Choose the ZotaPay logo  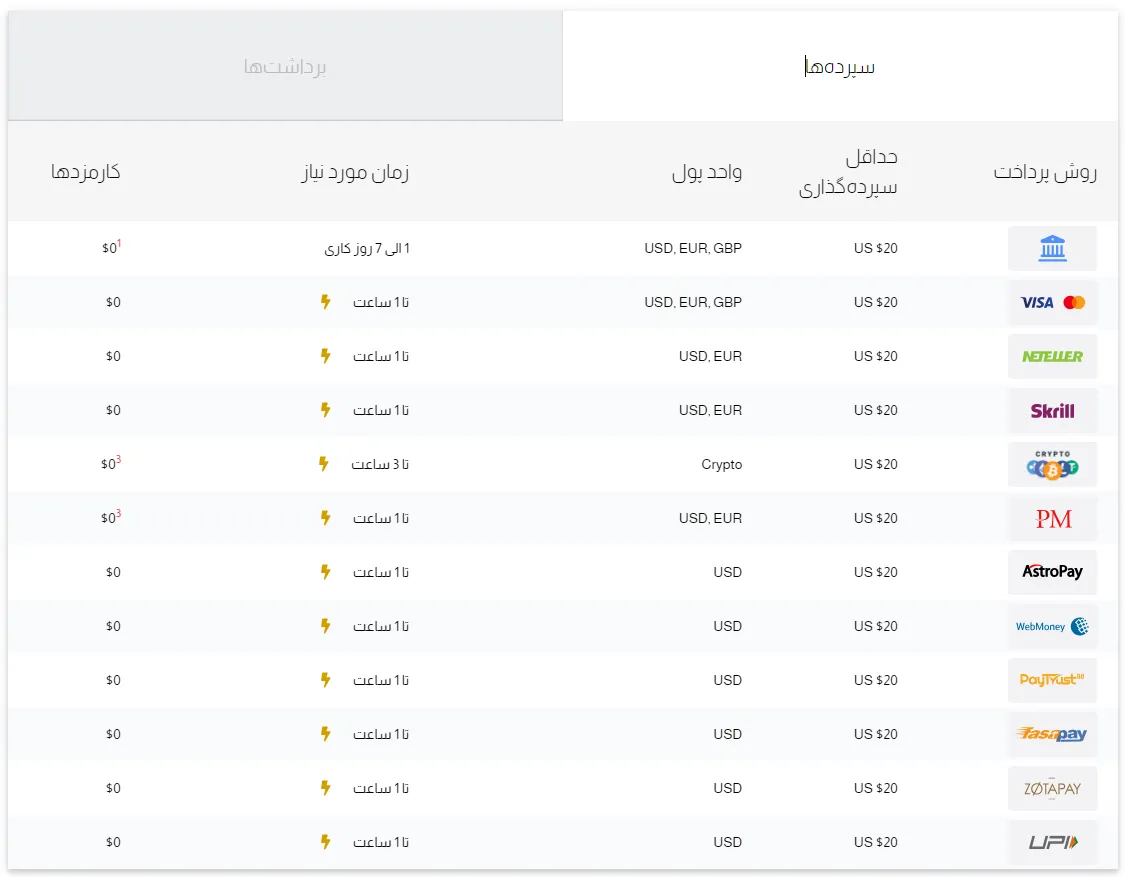click(x=1052, y=788)
